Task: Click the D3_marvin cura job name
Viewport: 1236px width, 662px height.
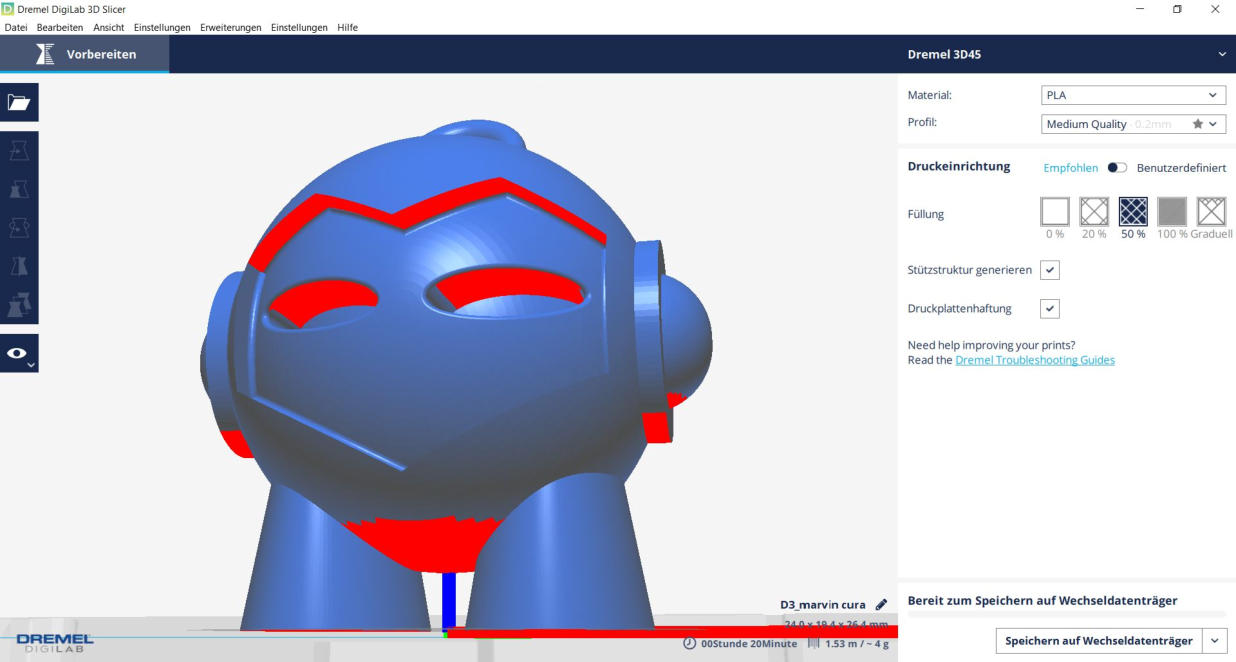Action: coord(823,604)
